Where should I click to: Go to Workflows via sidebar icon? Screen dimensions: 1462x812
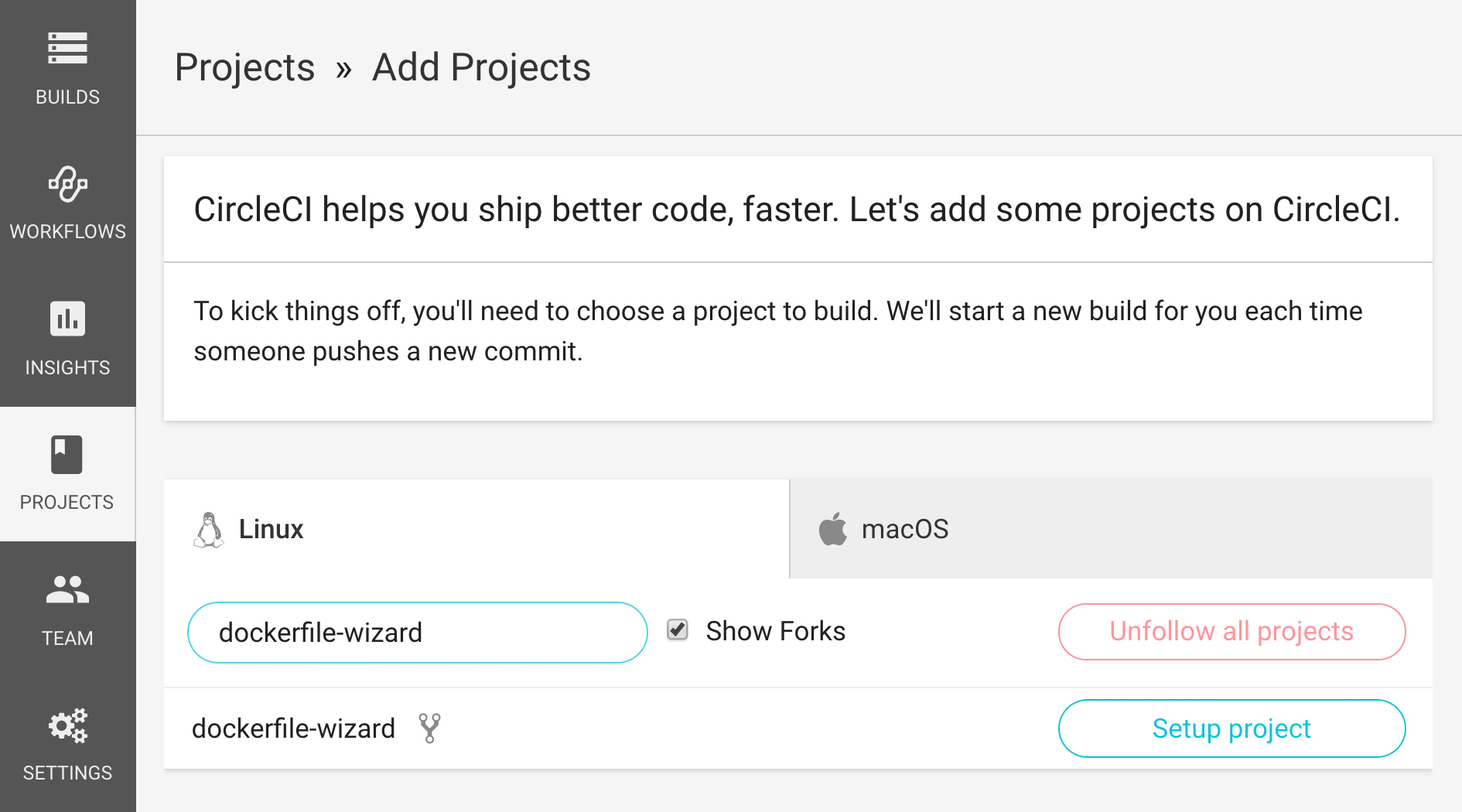[x=67, y=184]
